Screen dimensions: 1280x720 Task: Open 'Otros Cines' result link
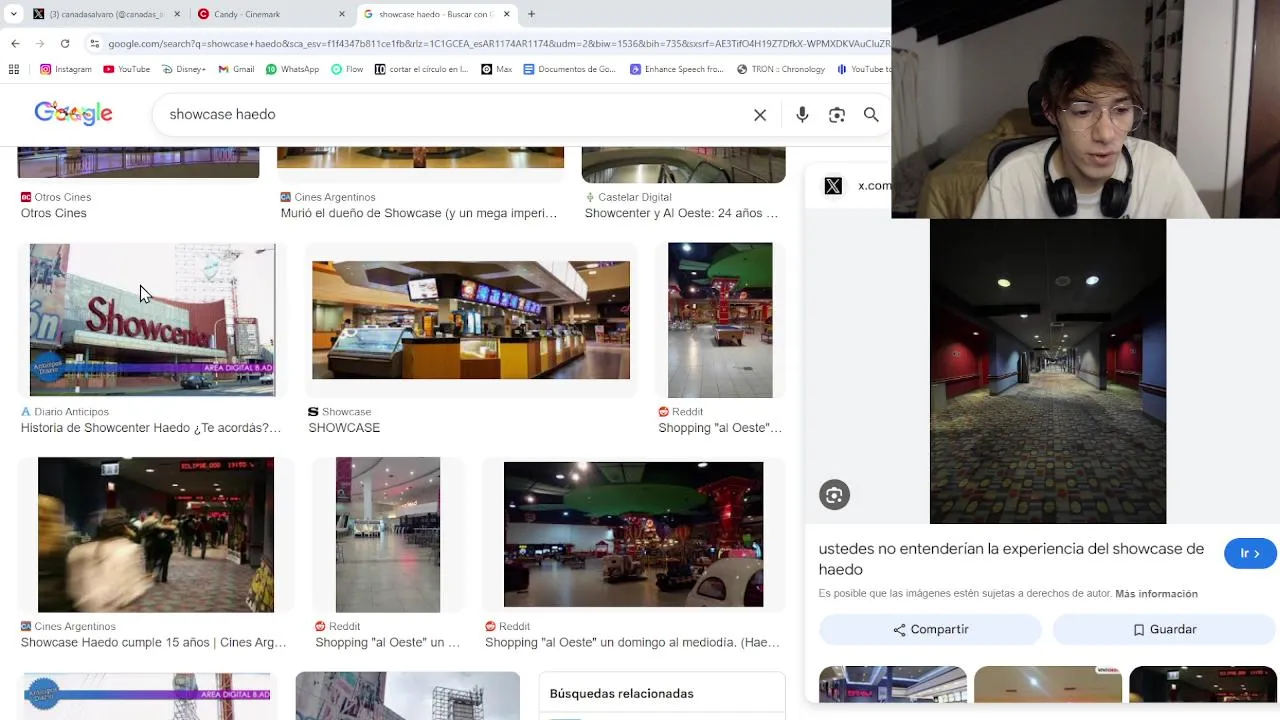54,213
